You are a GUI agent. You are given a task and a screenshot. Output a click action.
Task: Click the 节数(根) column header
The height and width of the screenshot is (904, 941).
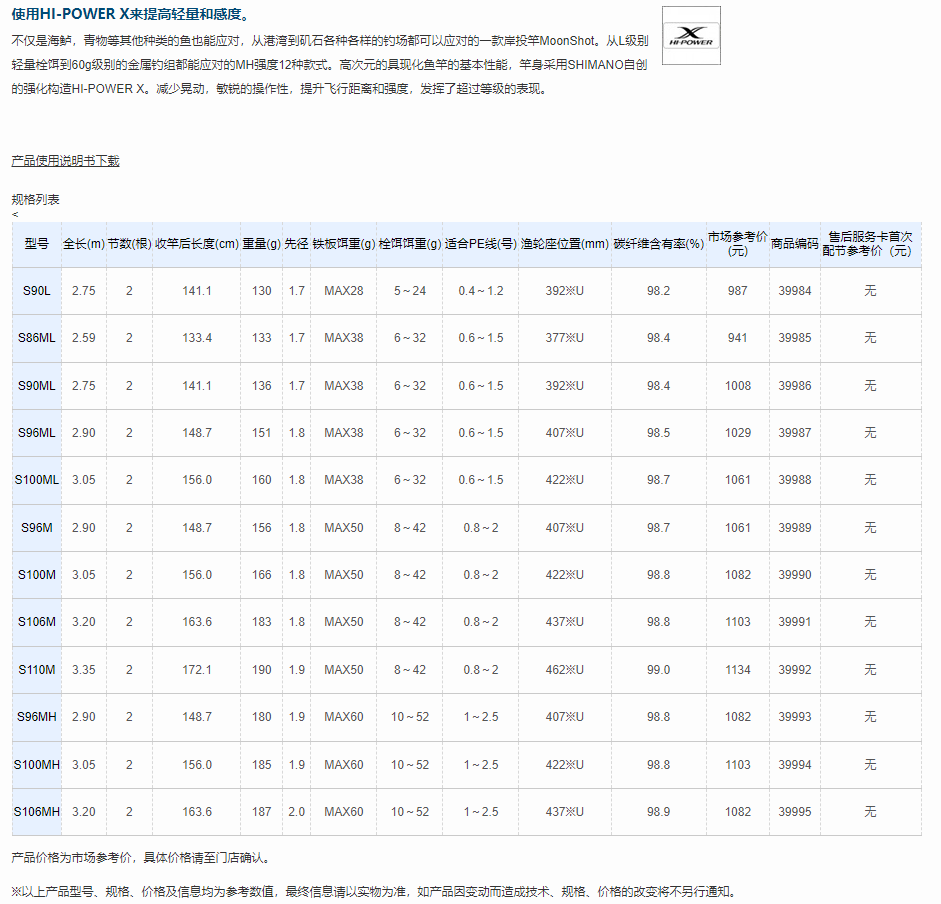point(130,244)
